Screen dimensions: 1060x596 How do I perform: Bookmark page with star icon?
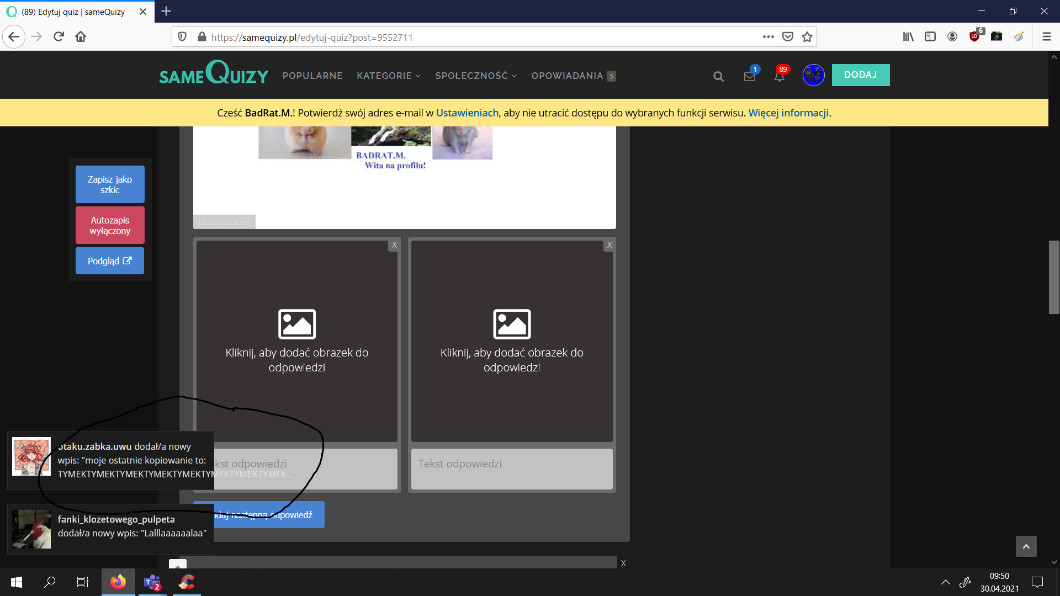[x=807, y=36]
